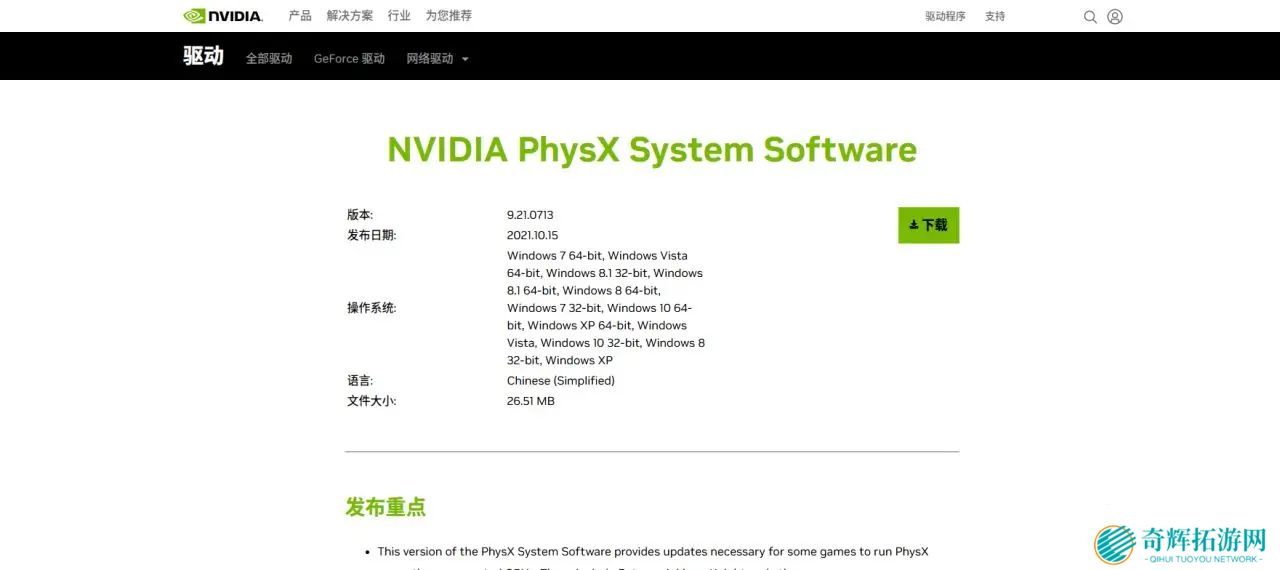Click the NVIDIA PhysX System Software heading
Screen dimensions: 1280x570
652,150
